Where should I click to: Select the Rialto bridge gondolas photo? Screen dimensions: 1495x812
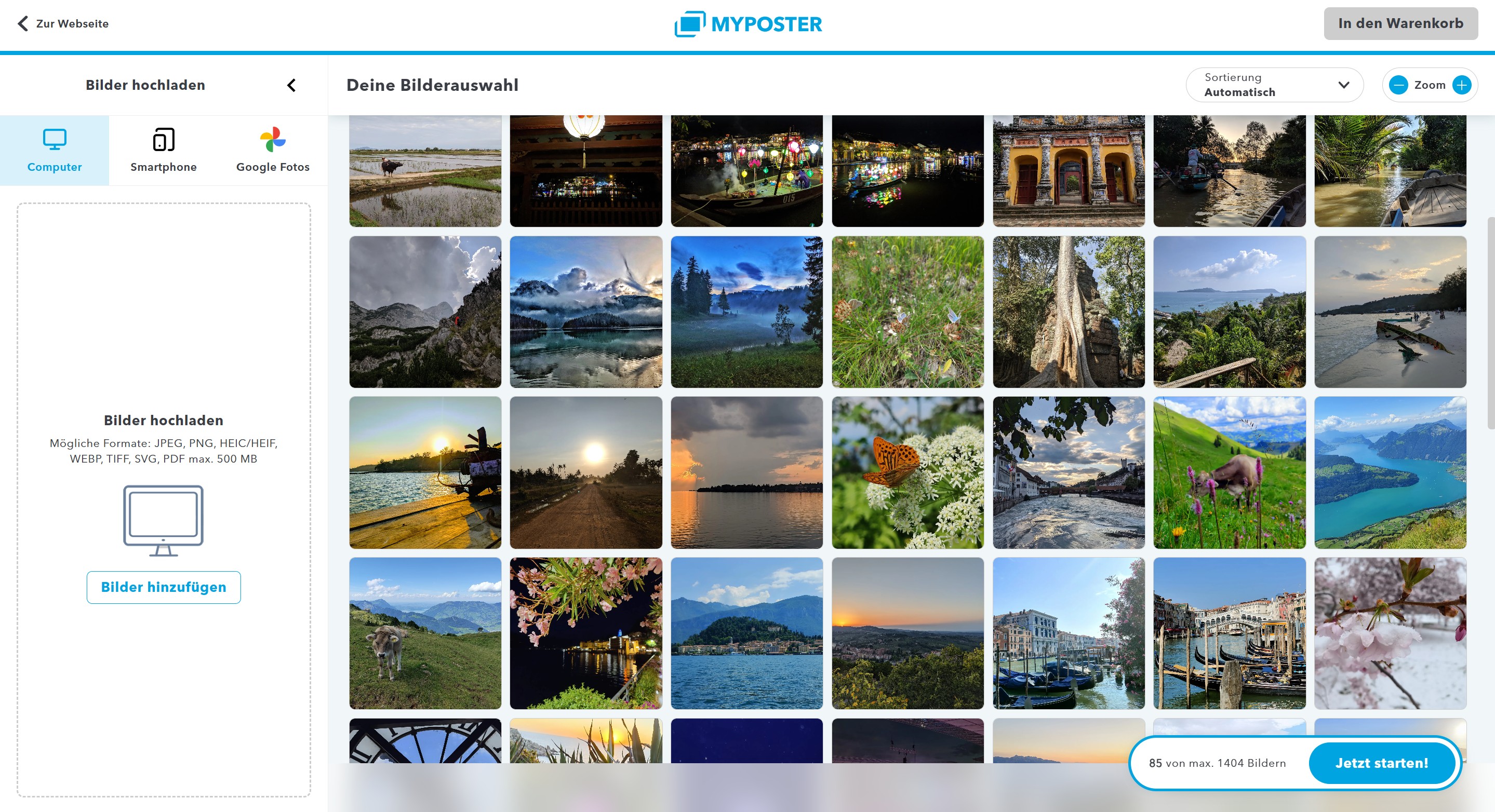pyautogui.click(x=1229, y=633)
